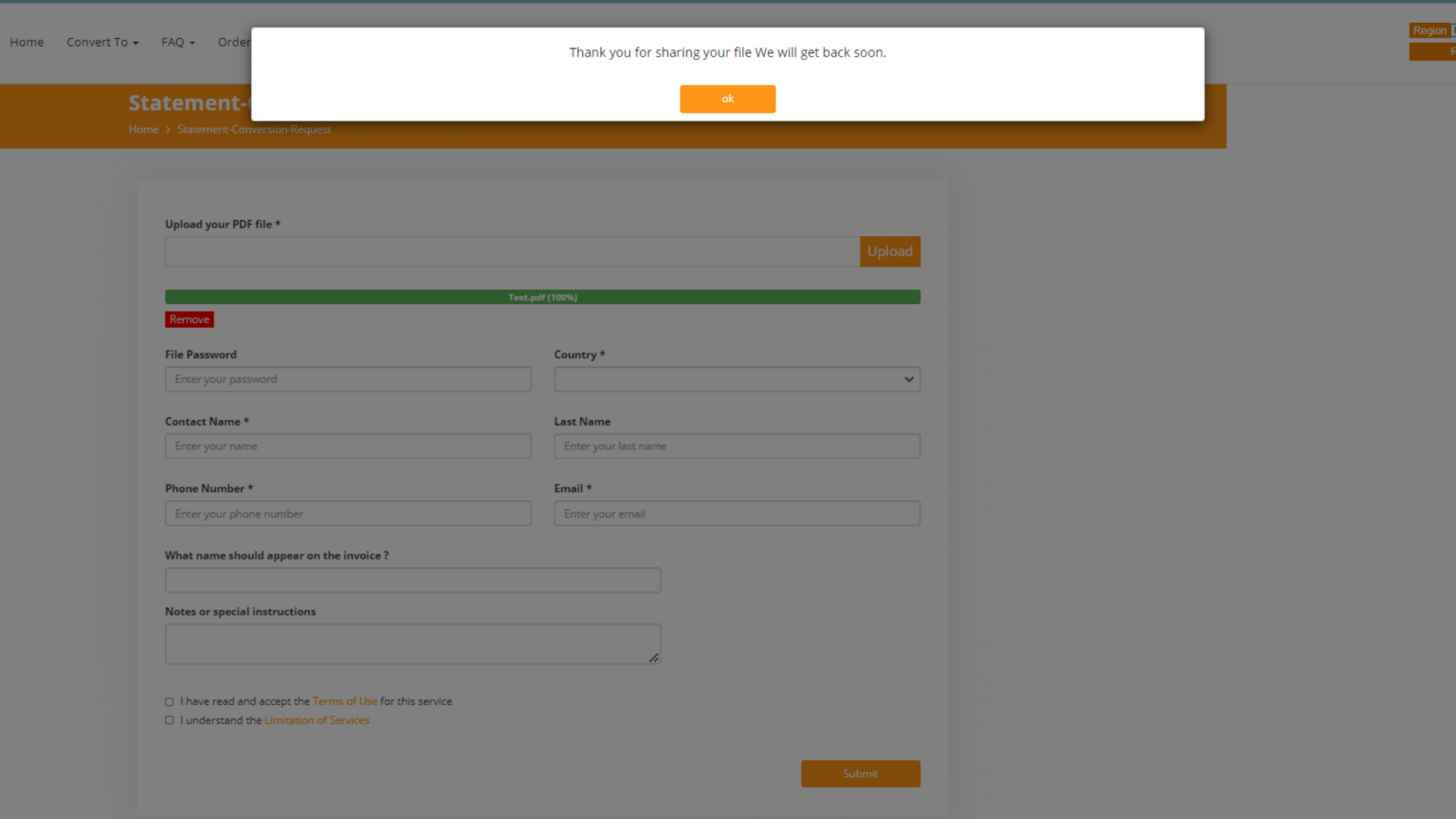Click the Region button at top right
This screenshot has width=1456, height=819.
(x=1430, y=29)
